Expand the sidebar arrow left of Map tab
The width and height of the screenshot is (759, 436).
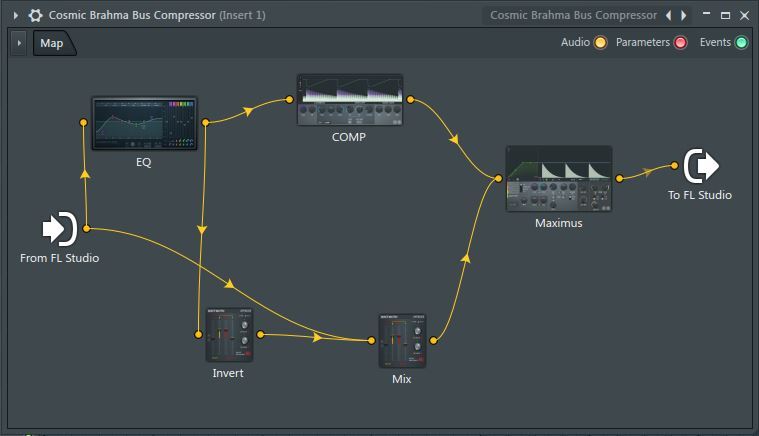pos(19,43)
